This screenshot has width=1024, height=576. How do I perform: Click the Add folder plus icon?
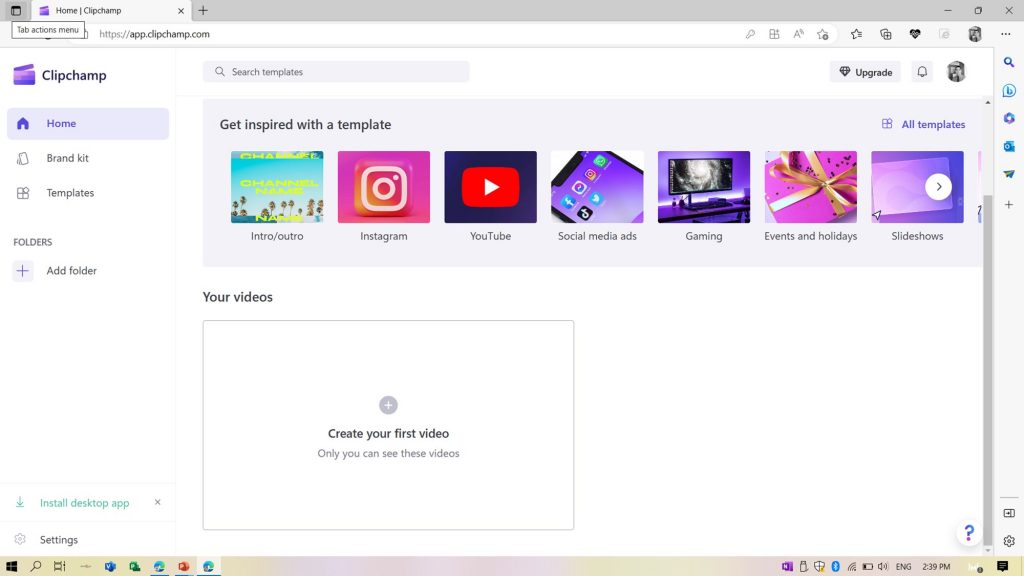coord(23,271)
